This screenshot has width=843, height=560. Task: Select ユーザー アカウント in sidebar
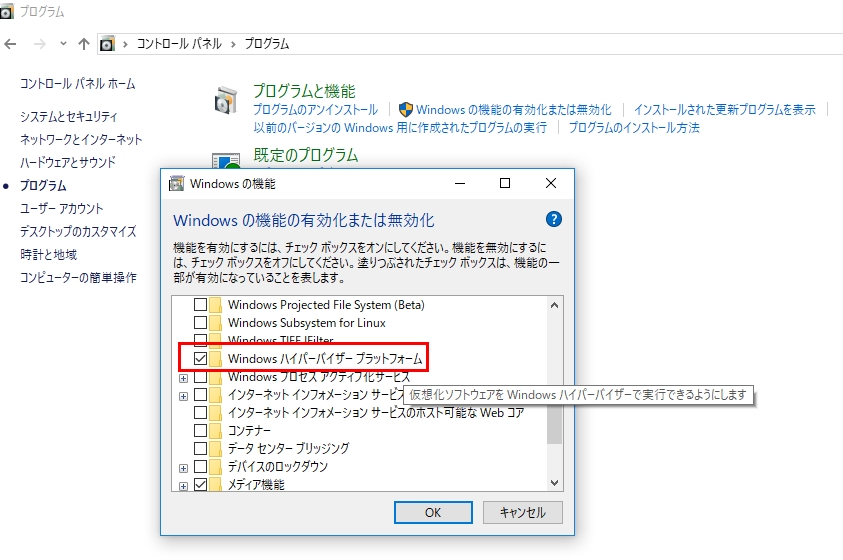pyautogui.click(x=61, y=209)
